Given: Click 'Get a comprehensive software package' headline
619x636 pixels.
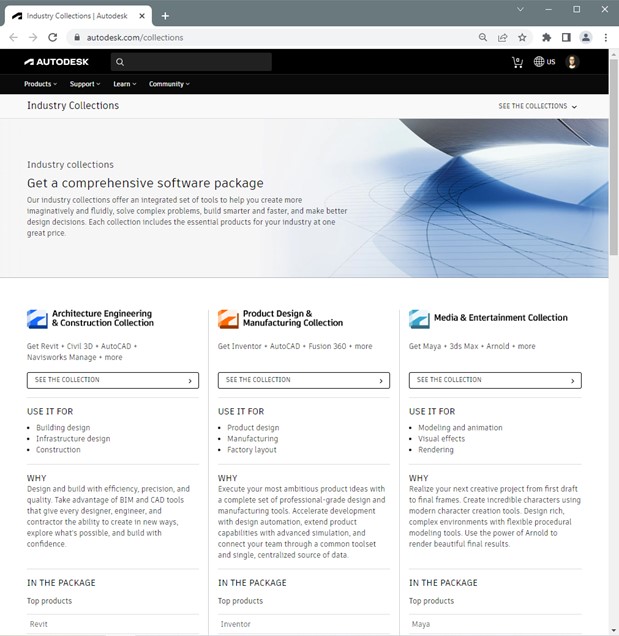Looking at the screenshot, I should pos(145,183).
